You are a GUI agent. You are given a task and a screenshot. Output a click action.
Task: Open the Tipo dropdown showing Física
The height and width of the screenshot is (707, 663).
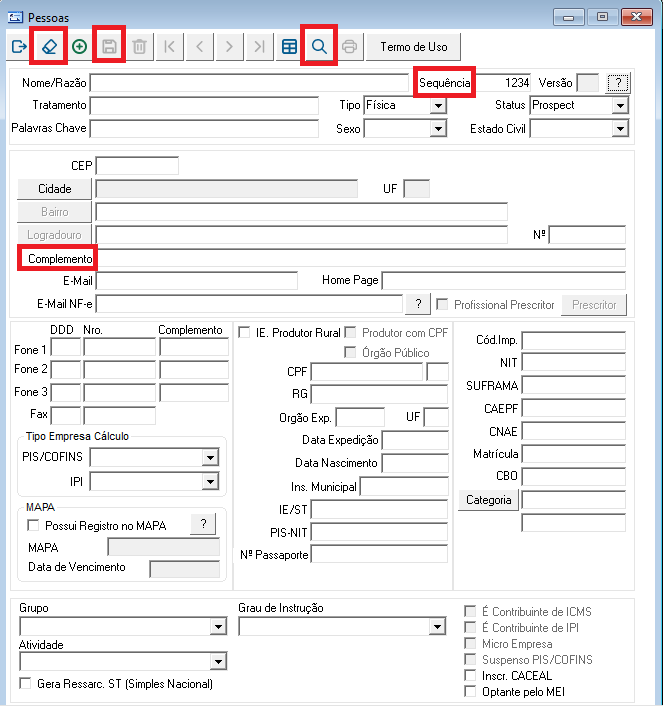tap(437, 106)
